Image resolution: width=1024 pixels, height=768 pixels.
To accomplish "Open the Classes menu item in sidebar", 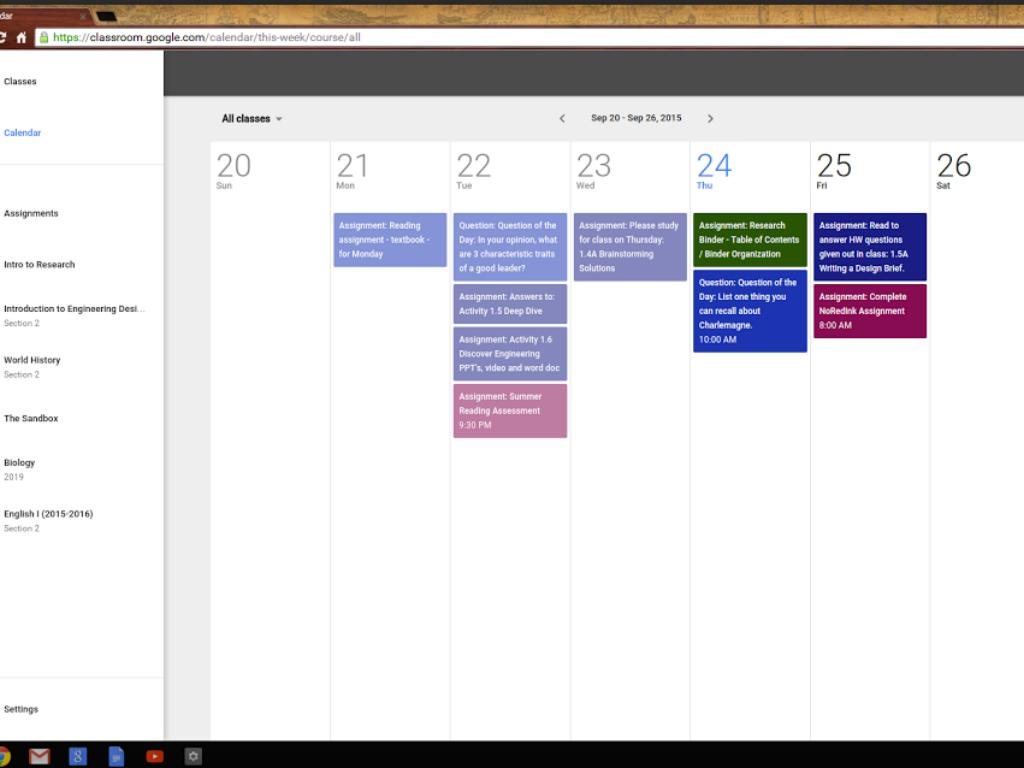I will point(20,82).
